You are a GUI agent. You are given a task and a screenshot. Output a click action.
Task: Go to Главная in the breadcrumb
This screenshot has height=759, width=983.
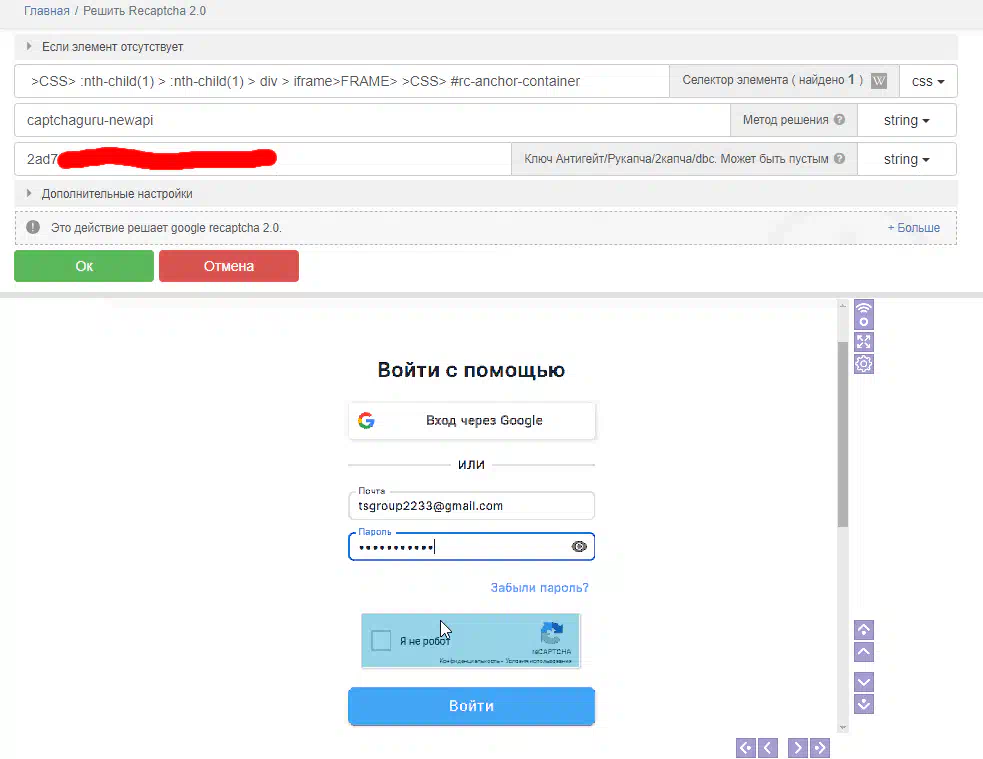[x=47, y=11]
